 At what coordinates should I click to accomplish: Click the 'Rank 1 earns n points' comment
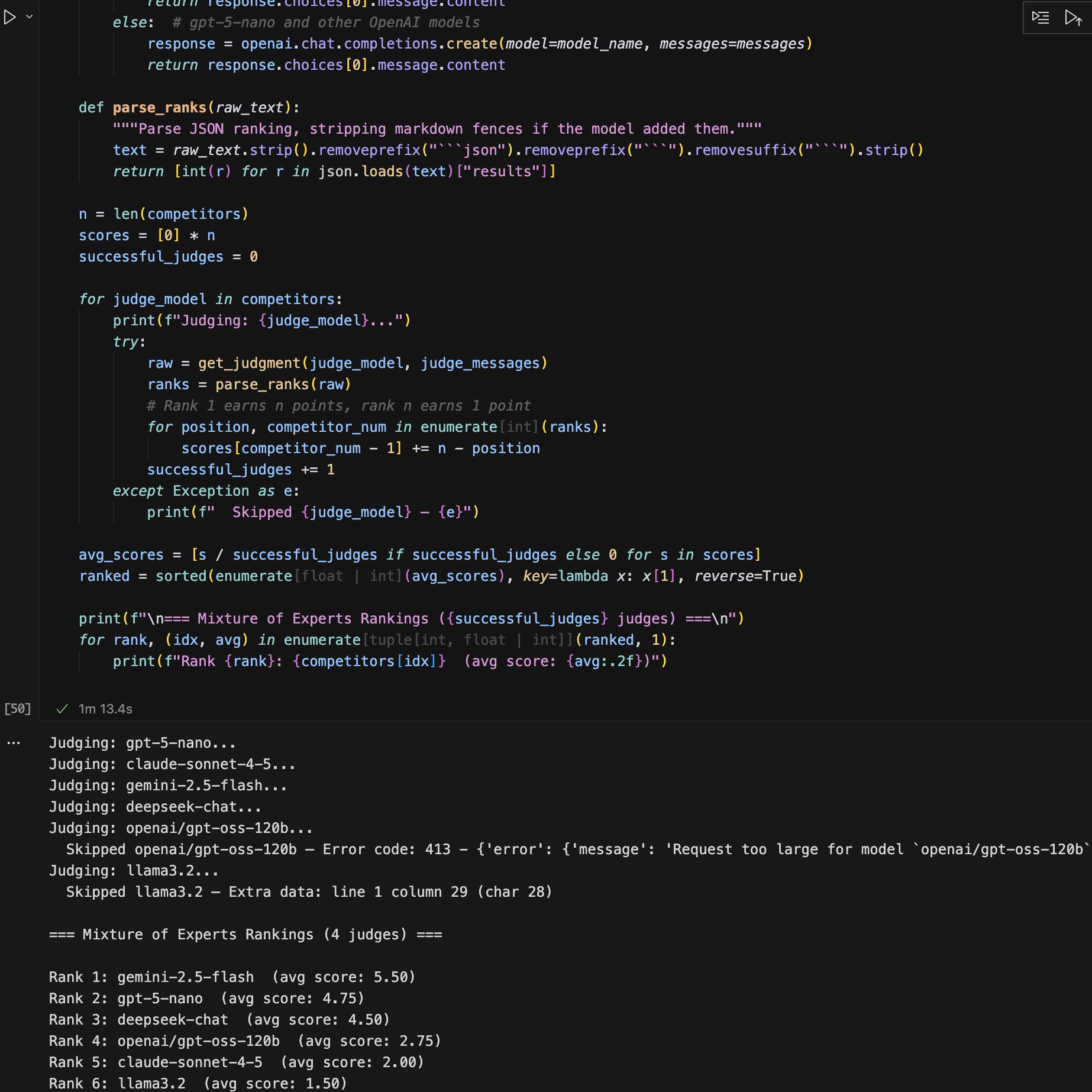click(x=338, y=406)
